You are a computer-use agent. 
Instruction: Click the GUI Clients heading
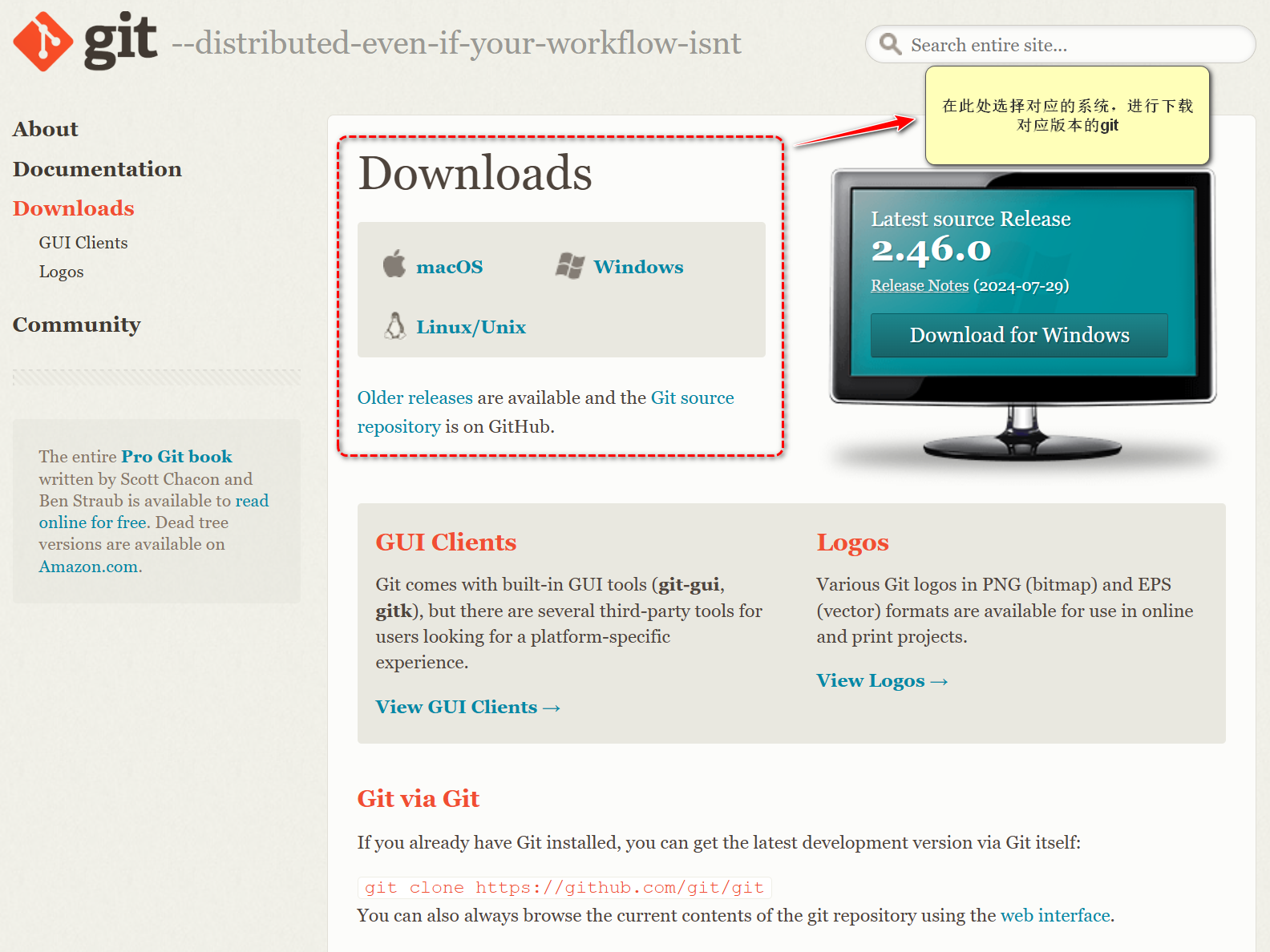click(x=447, y=543)
